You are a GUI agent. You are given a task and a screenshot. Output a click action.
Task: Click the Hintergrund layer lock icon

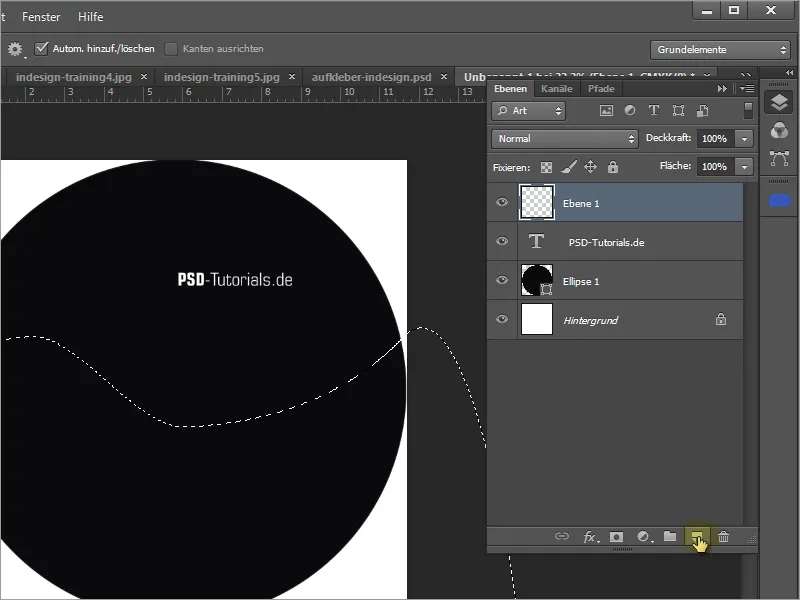pos(720,319)
